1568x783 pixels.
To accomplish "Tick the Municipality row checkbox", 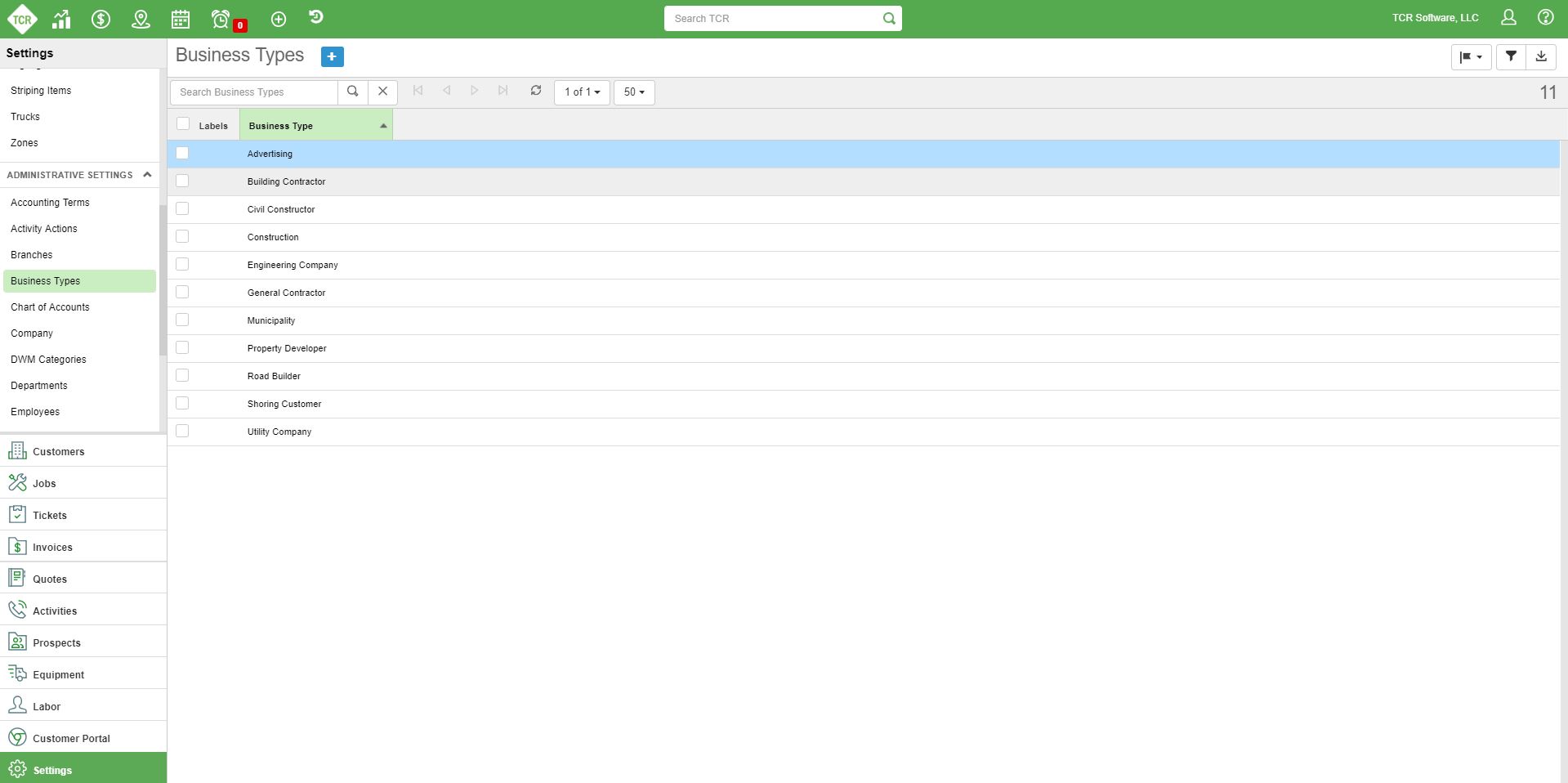I will [x=182, y=320].
